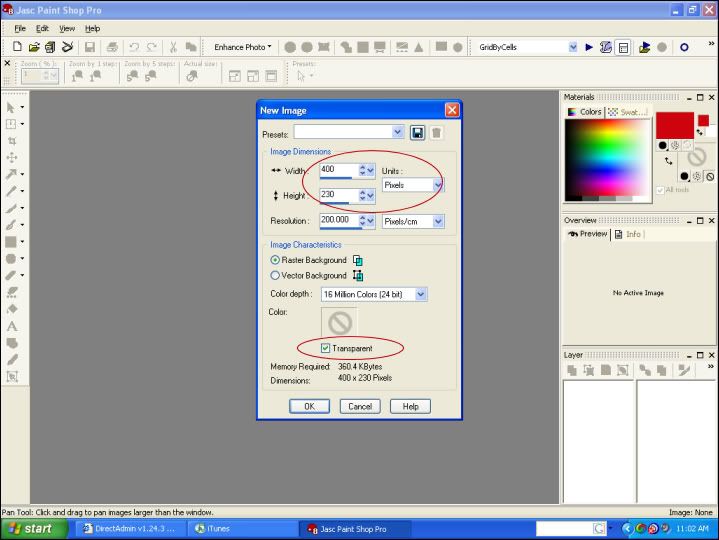719x540 pixels.
Task: Click the Width spinner up arrow
Action: click(362, 167)
